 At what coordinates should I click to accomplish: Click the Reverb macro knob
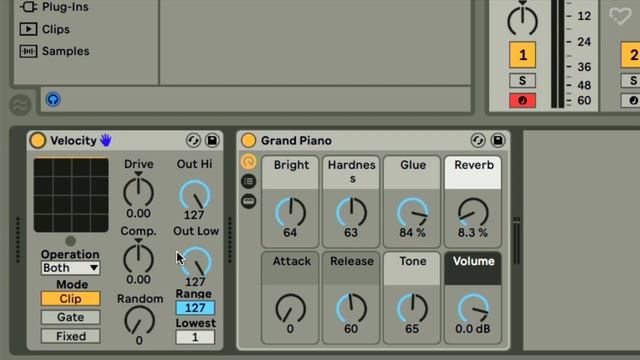click(473, 212)
